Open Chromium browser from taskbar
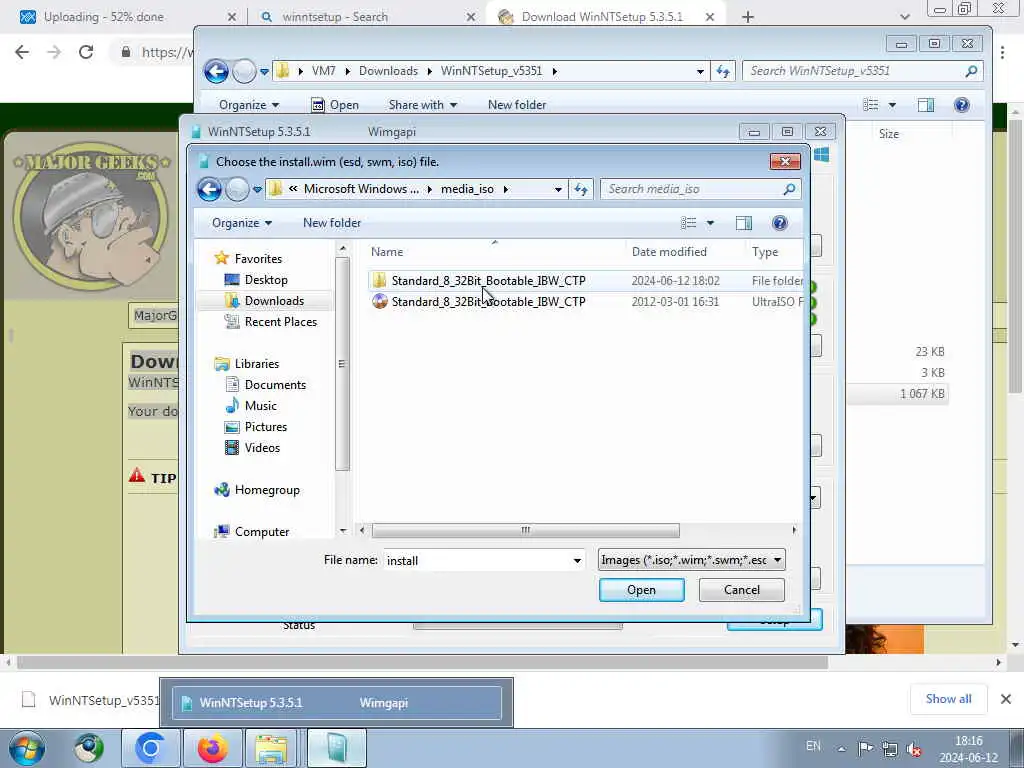Screen dimensions: 1024x768 tap(150, 748)
